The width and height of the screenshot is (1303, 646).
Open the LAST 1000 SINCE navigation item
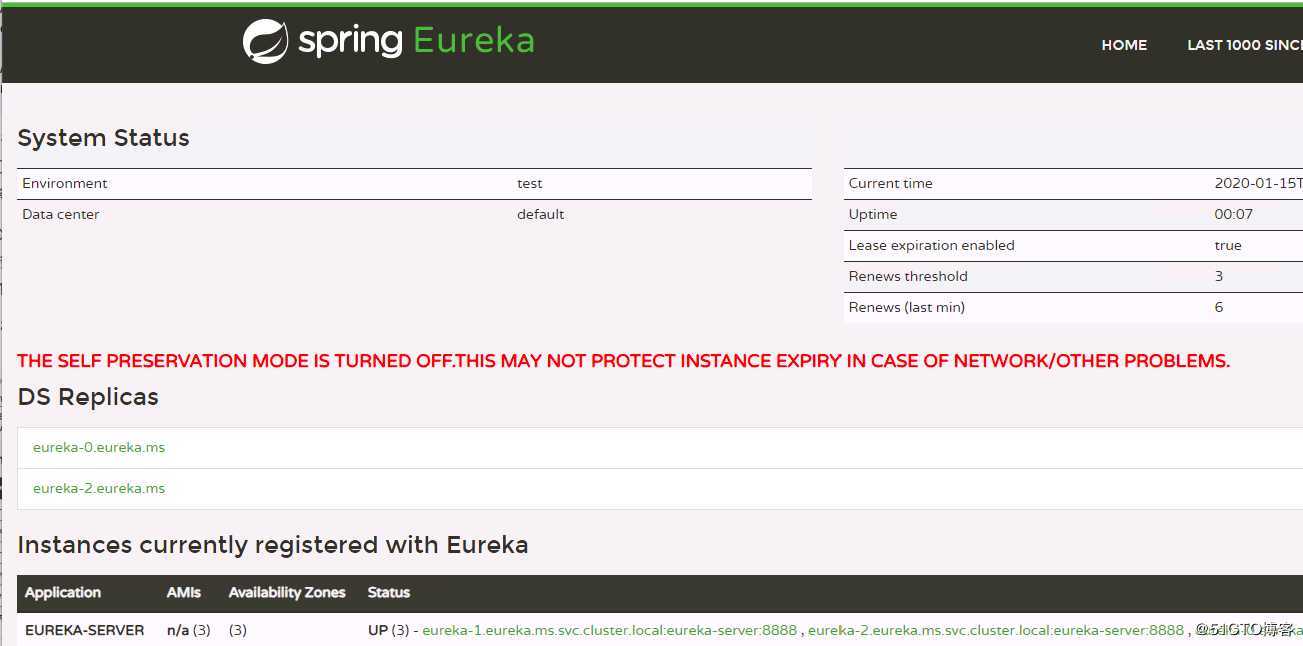pos(1244,45)
